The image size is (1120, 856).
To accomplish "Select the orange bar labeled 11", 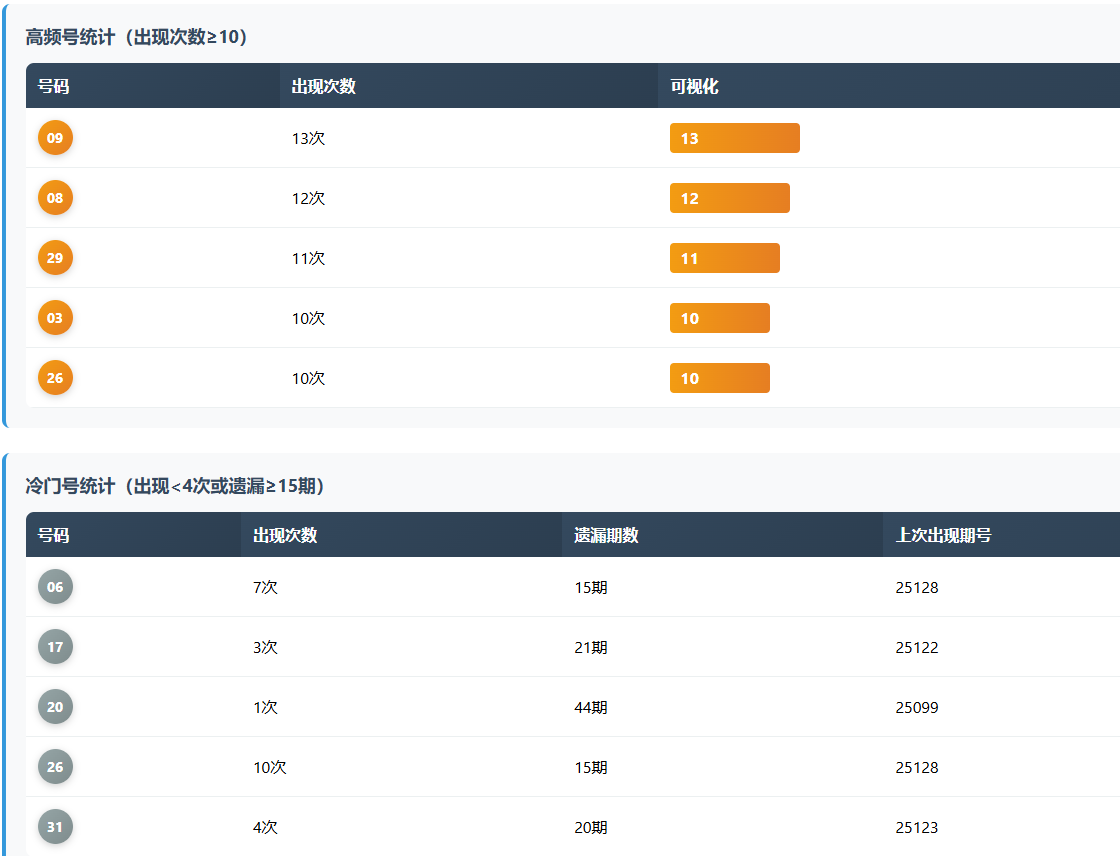I will [x=724, y=258].
